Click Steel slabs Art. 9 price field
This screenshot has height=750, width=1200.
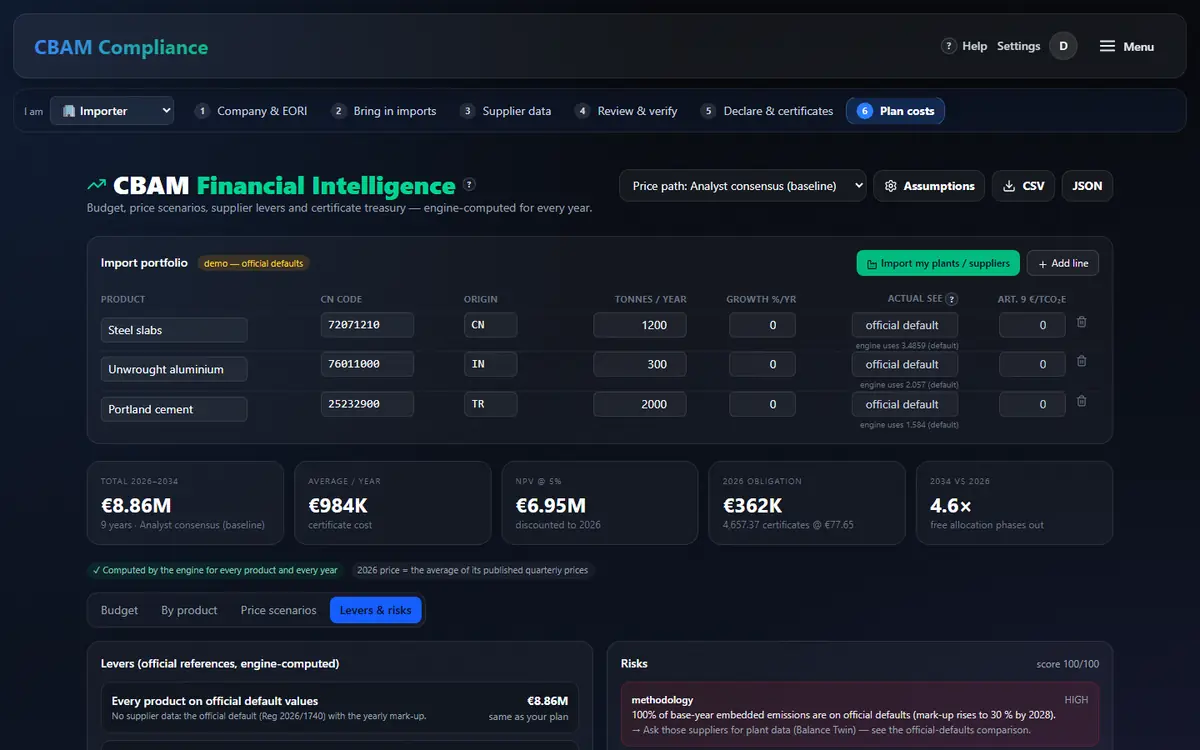(x=1032, y=325)
